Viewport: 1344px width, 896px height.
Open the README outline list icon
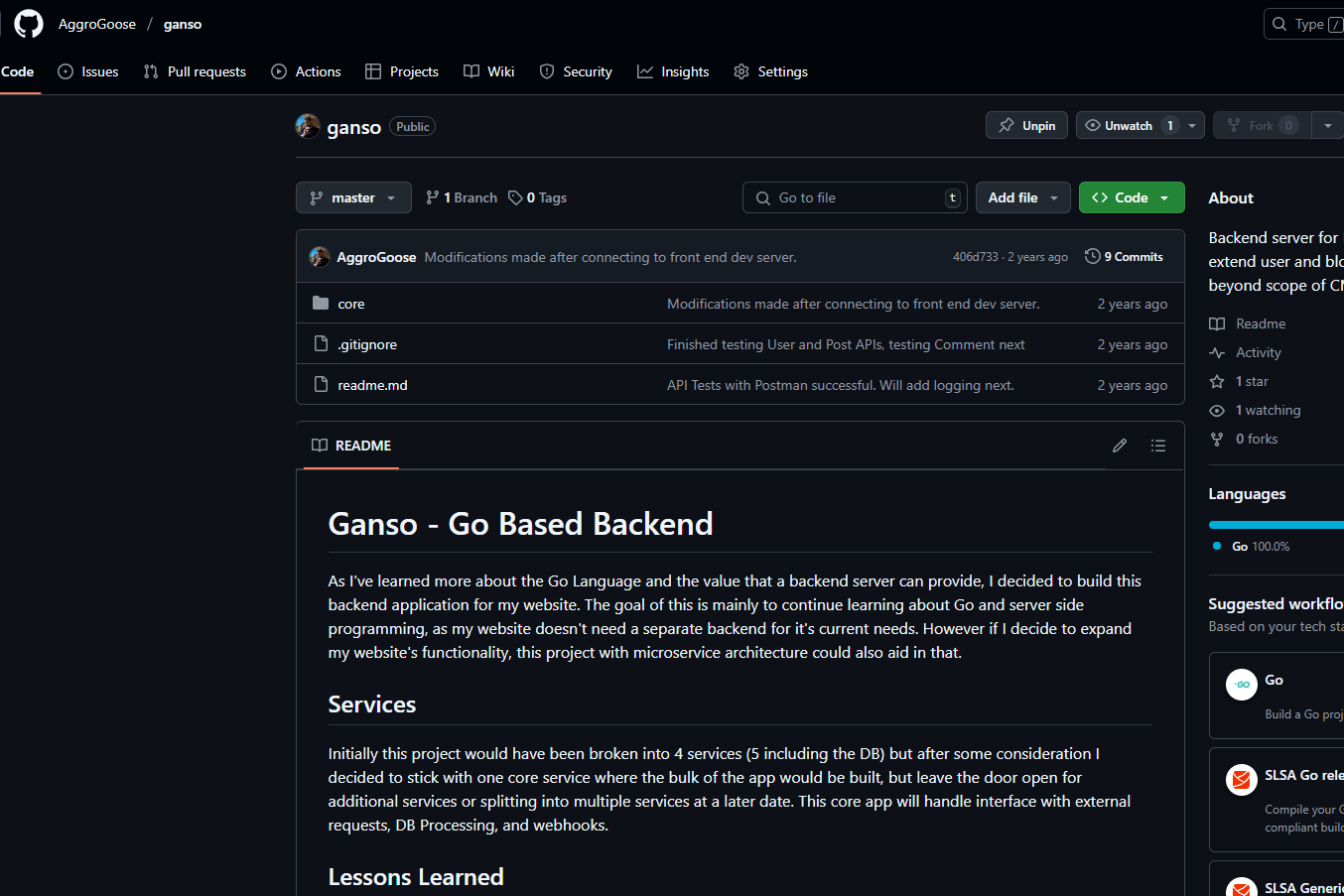1157,446
